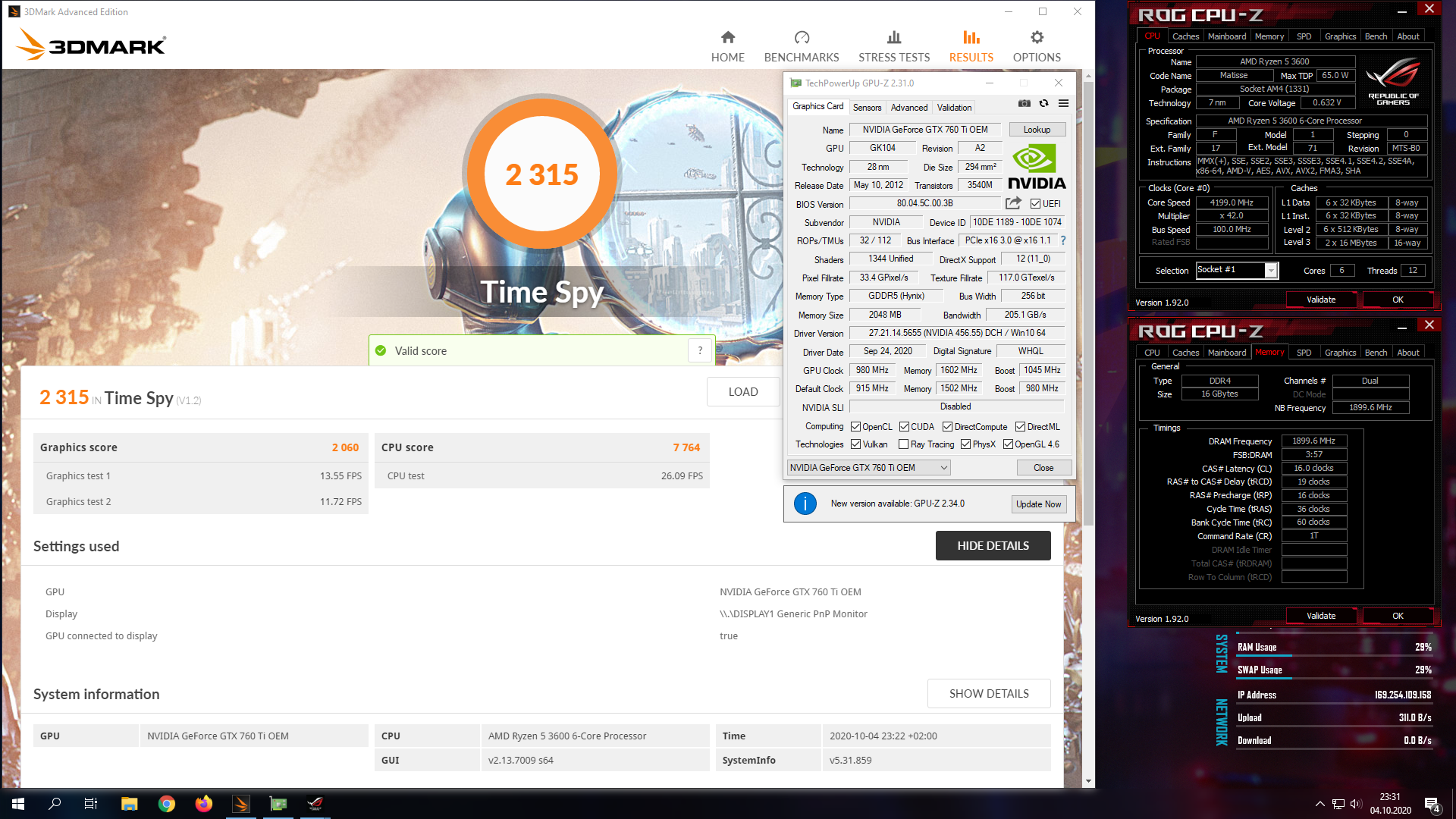Viewport: 1456px width, 819px height.
Task: Take GPU-Z screenshot with camera icon
Action: pyautogui.click(x=1024, y=103)
